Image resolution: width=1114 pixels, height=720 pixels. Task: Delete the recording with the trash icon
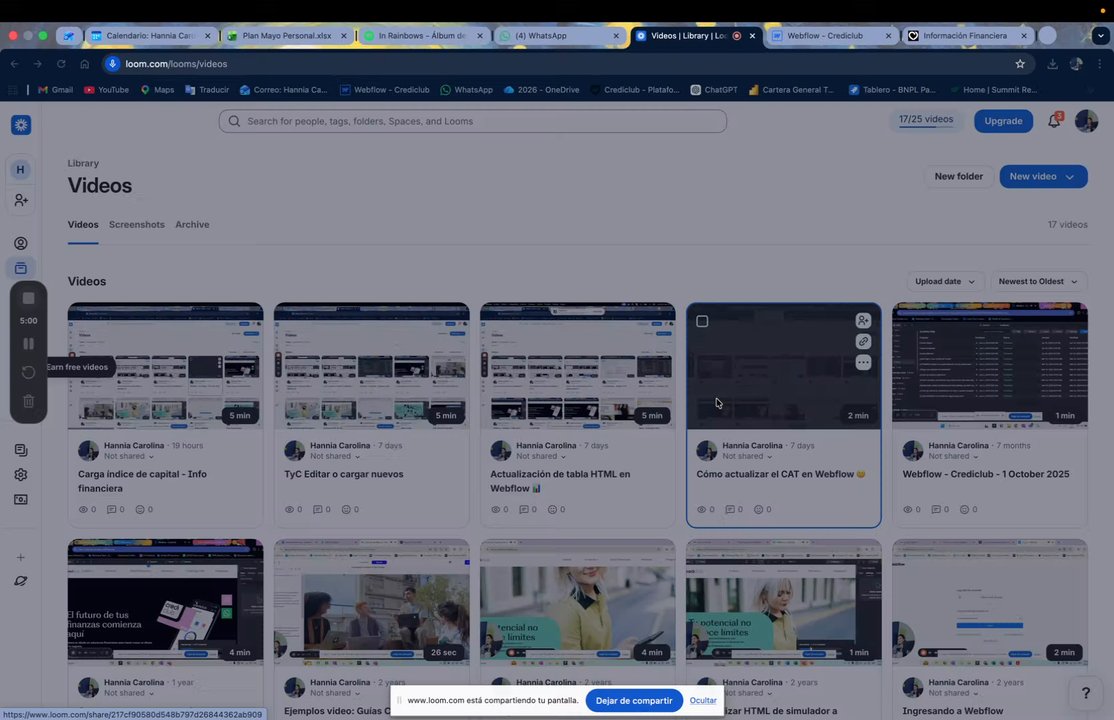coord(28,402)
